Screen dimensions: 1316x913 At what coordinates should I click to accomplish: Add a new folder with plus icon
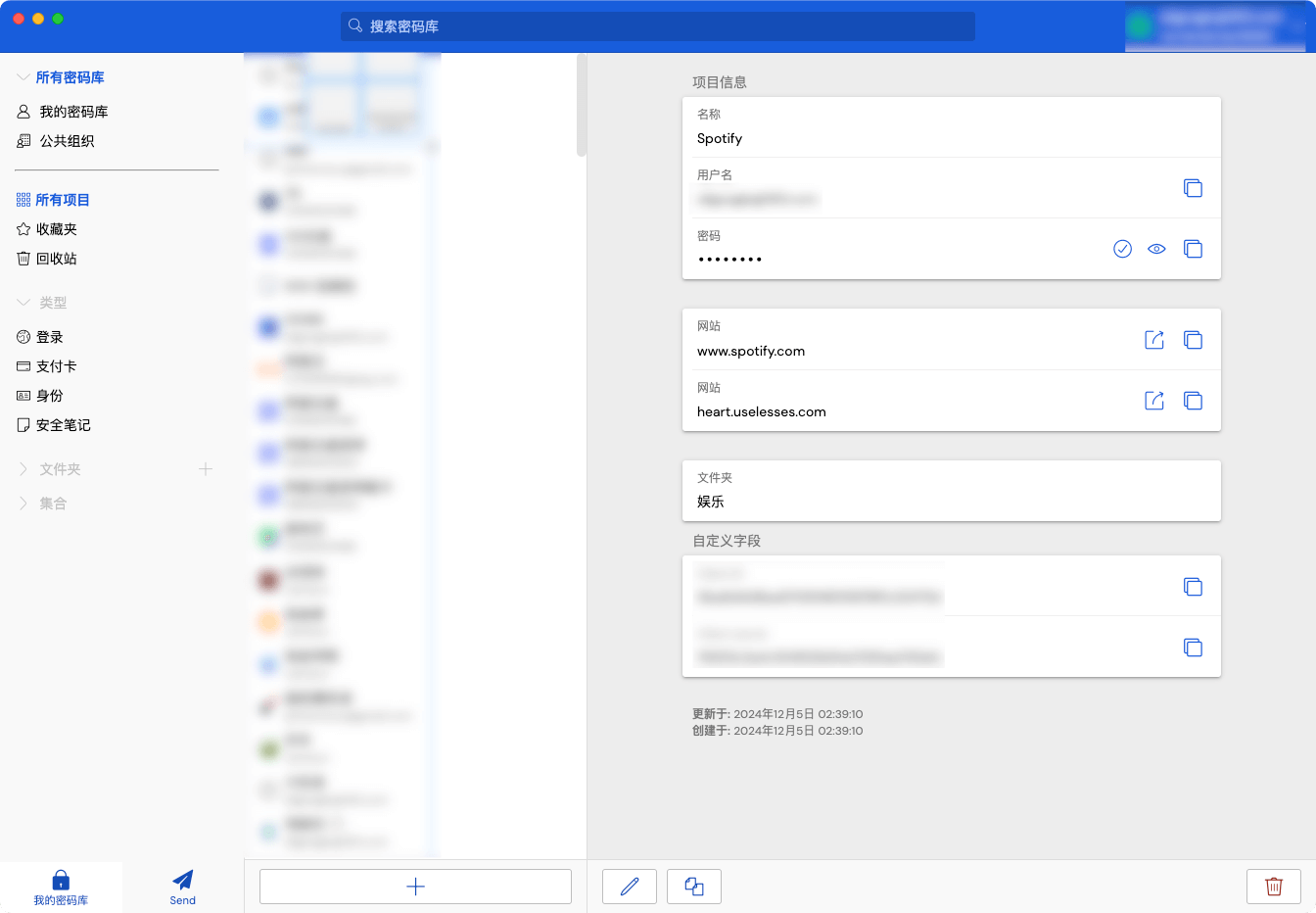click(206, 469)
